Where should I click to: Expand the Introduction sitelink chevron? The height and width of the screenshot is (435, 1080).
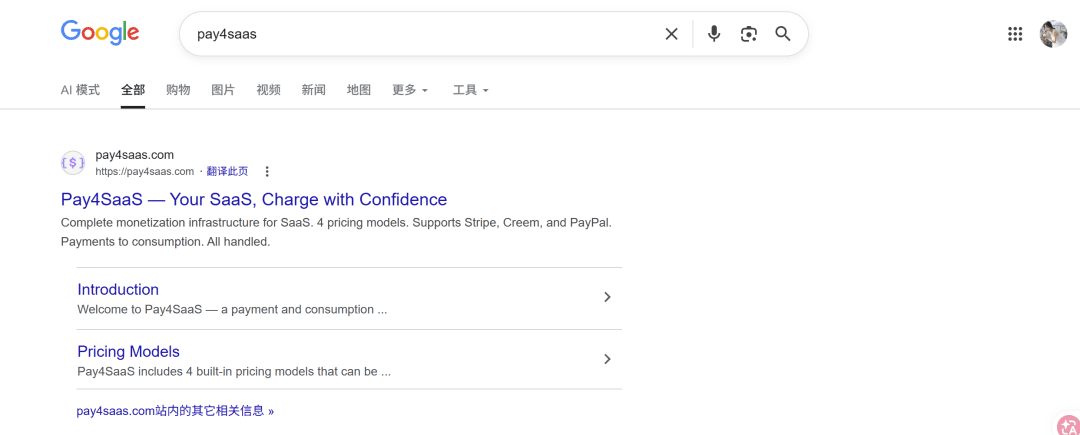(x=607, y=297)
